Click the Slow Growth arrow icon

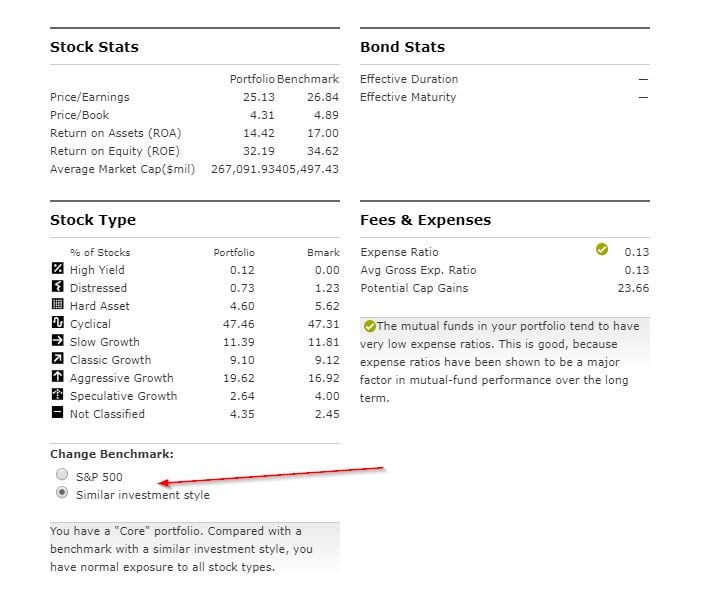[57, 341]
